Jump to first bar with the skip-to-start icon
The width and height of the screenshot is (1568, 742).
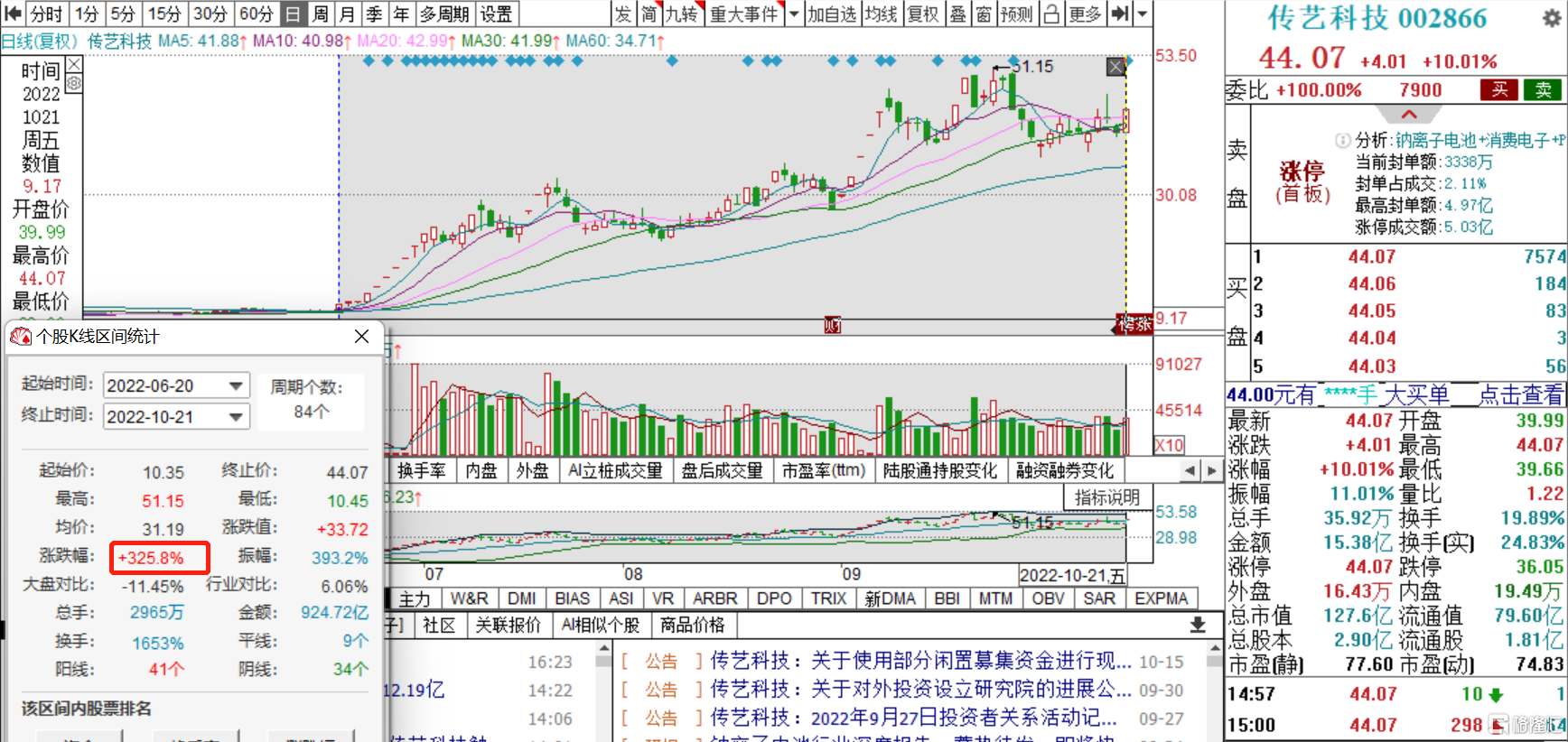click(12, 14)
